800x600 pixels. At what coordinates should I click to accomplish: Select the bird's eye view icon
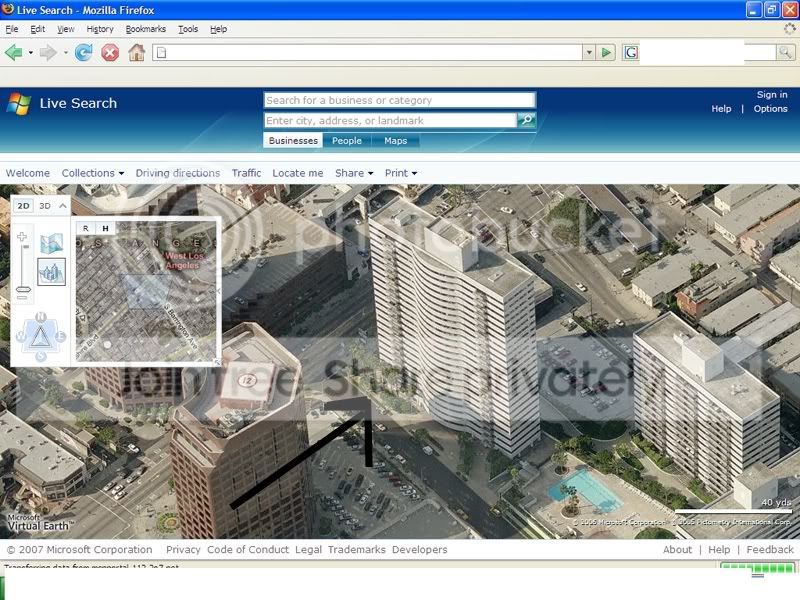tap(52, 271)
